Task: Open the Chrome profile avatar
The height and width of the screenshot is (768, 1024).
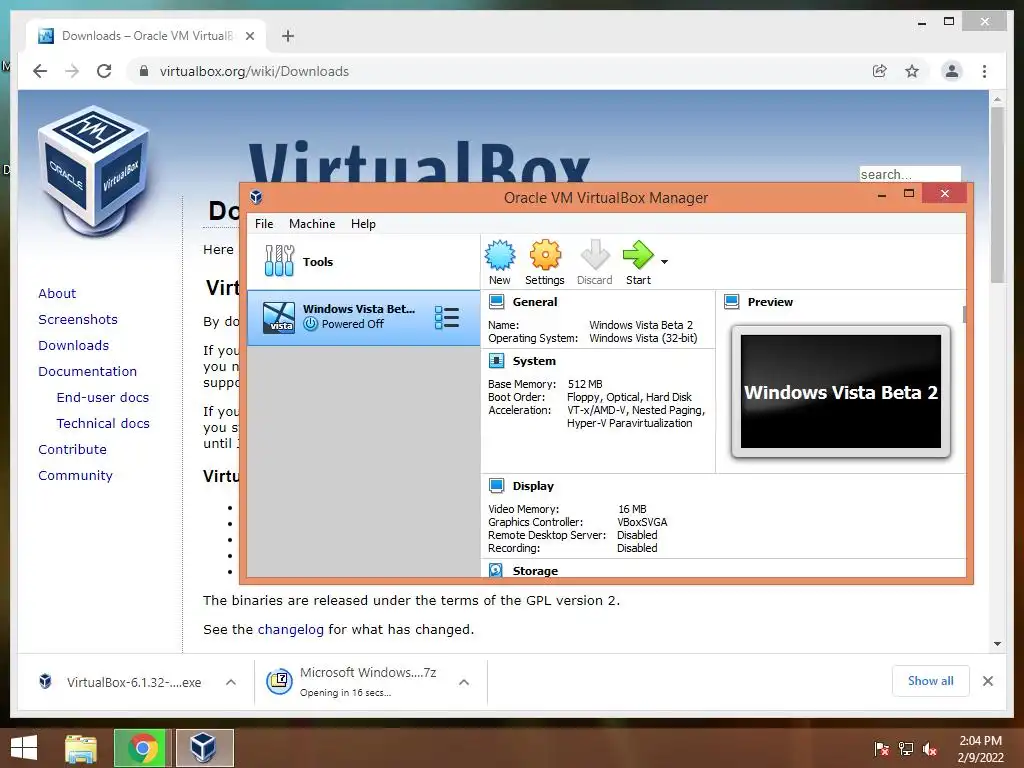Action: (x=952, y=71)
